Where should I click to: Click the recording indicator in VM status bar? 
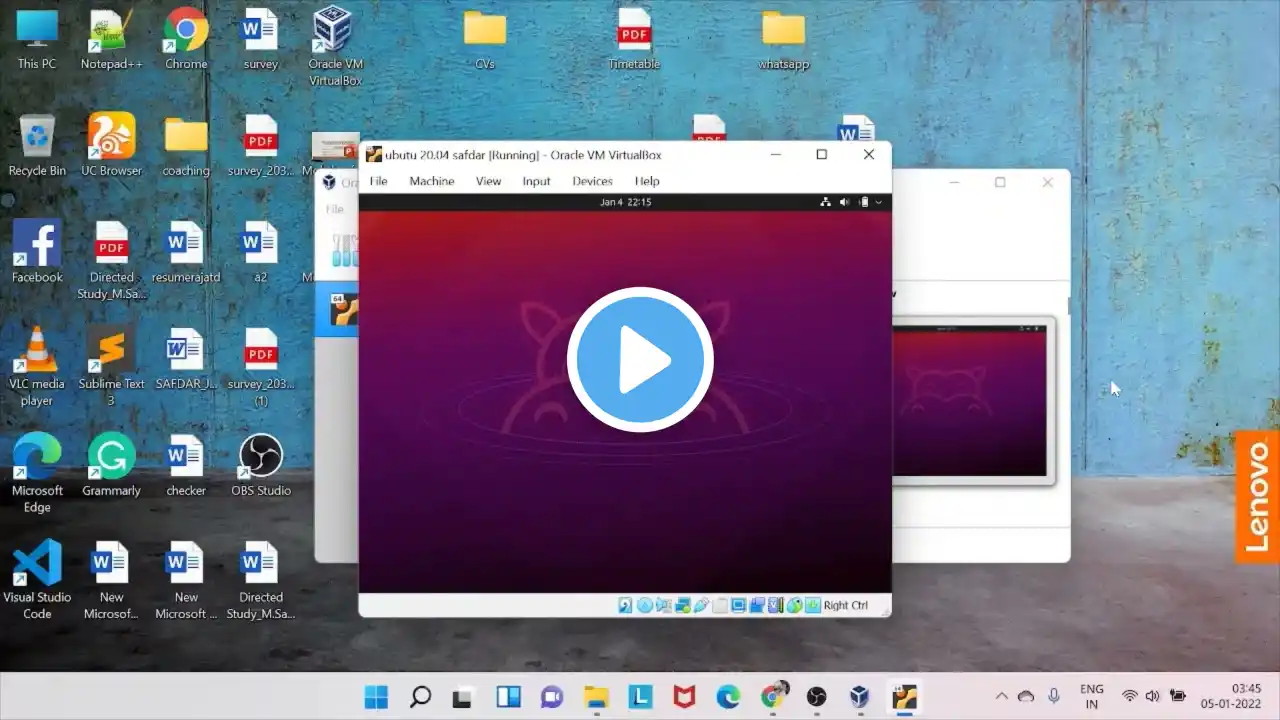pos(757,605)
